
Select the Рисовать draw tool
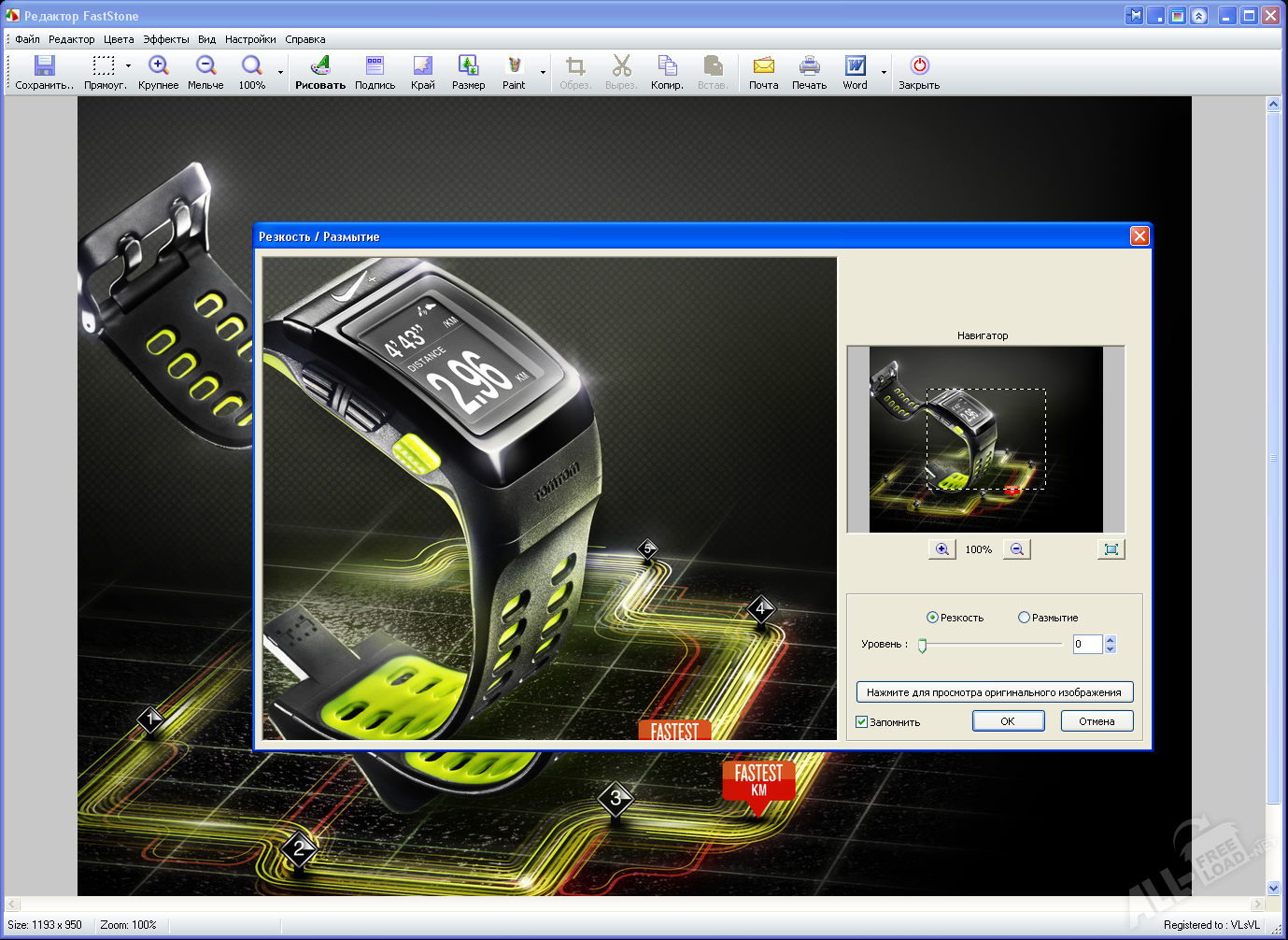[320, 66]
